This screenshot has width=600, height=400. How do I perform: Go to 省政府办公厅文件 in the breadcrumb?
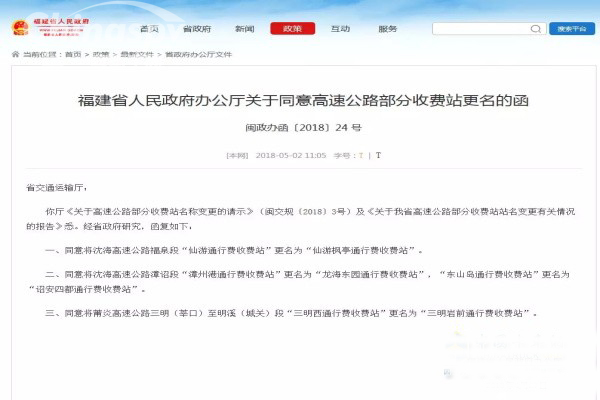[199, 54]
